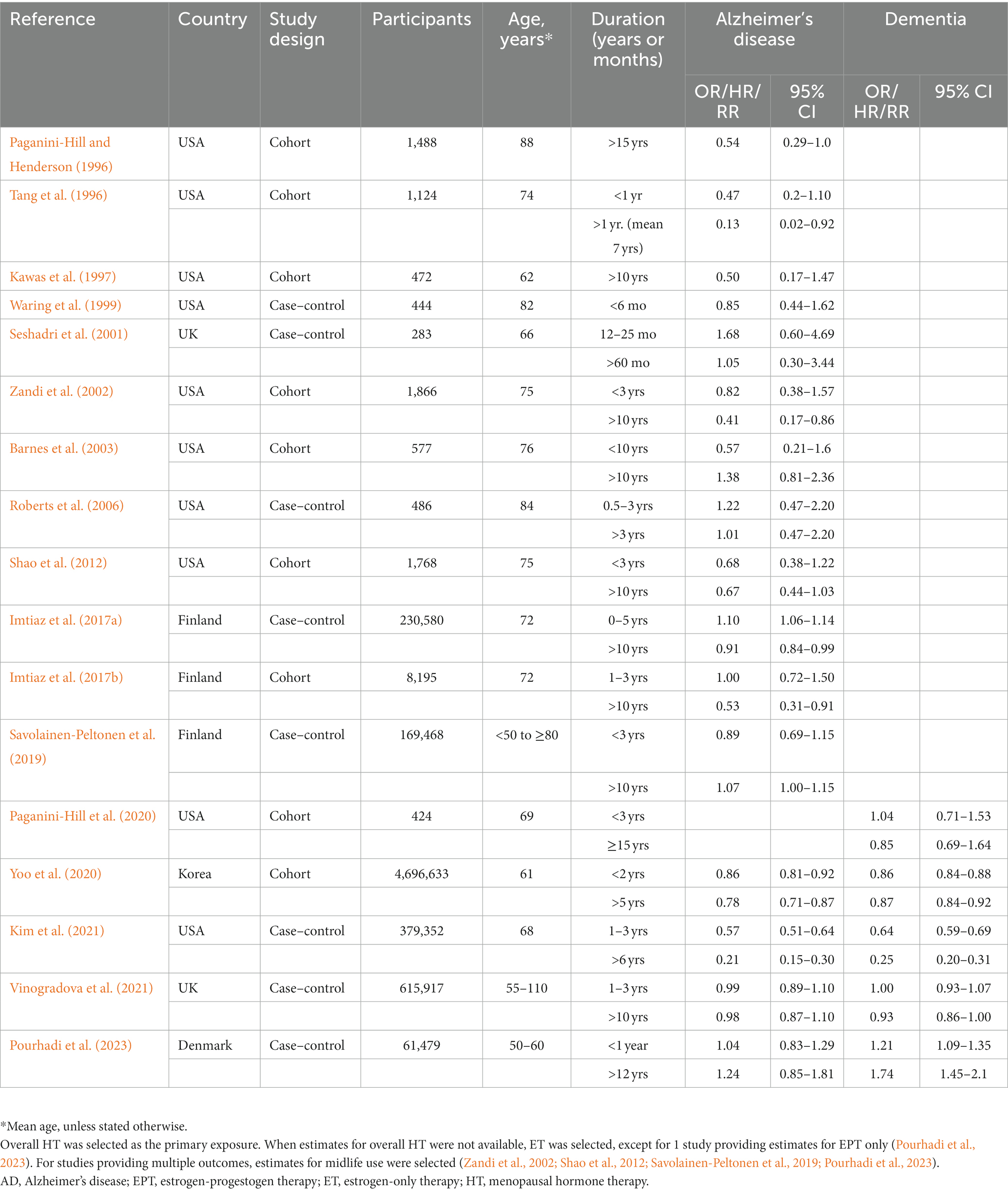Select duration cell '<1 year'
Viewport: 1008px width, 1192px height.
click(x=628, y=1045)
